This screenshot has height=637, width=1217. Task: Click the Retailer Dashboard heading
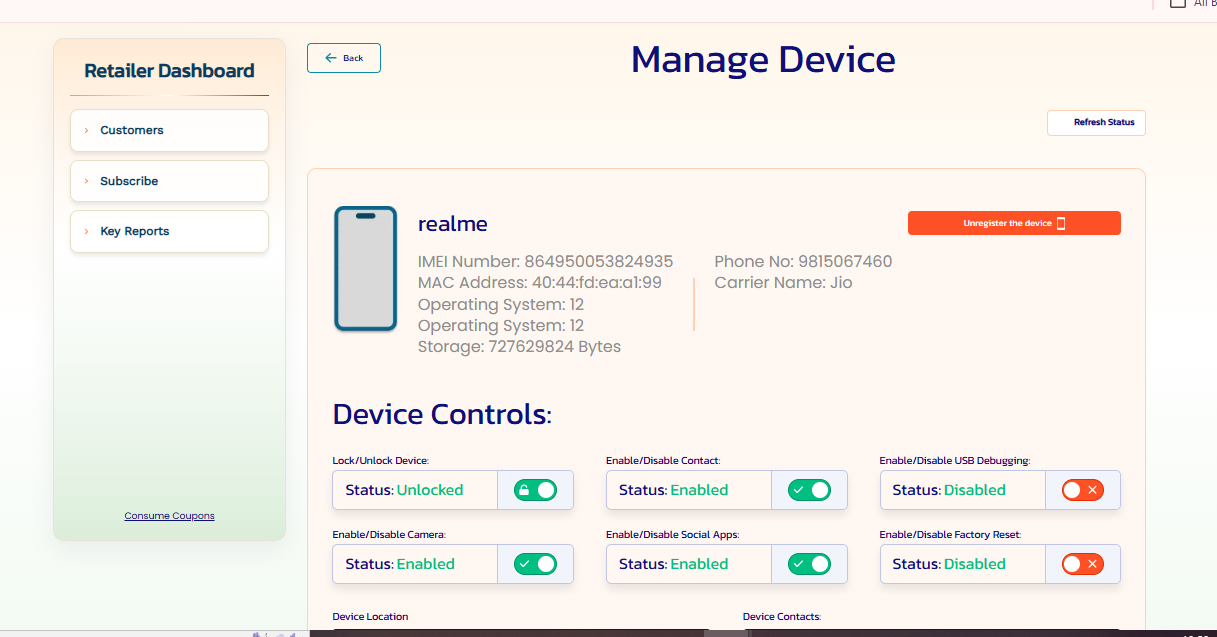point(169,71)
